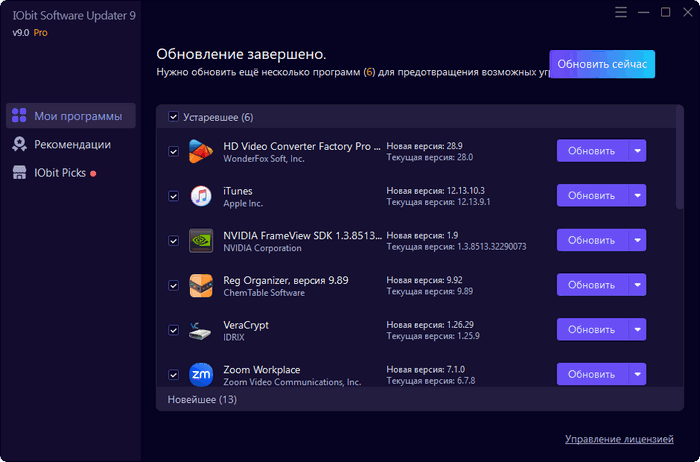Click the Zoom Workplace app icon
Screen dimensions: 700x462
201,375
